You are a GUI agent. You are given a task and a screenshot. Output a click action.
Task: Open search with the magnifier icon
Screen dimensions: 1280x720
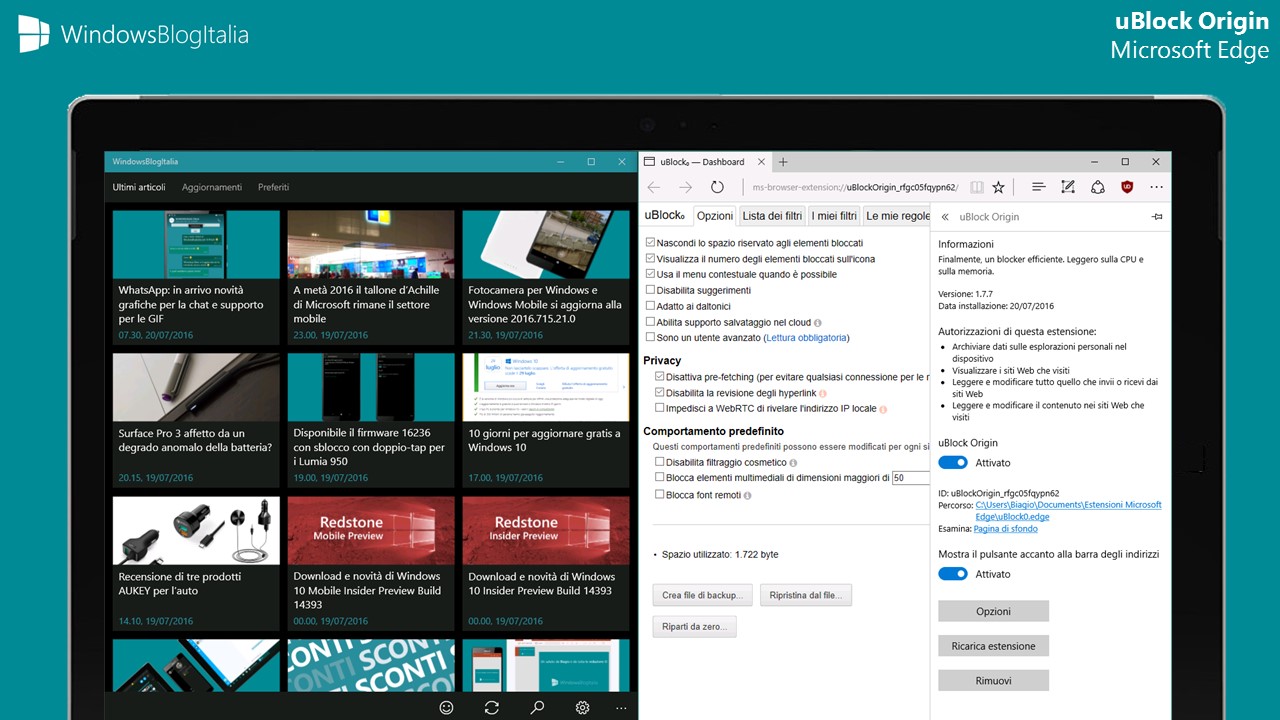[x=537, y=707]
